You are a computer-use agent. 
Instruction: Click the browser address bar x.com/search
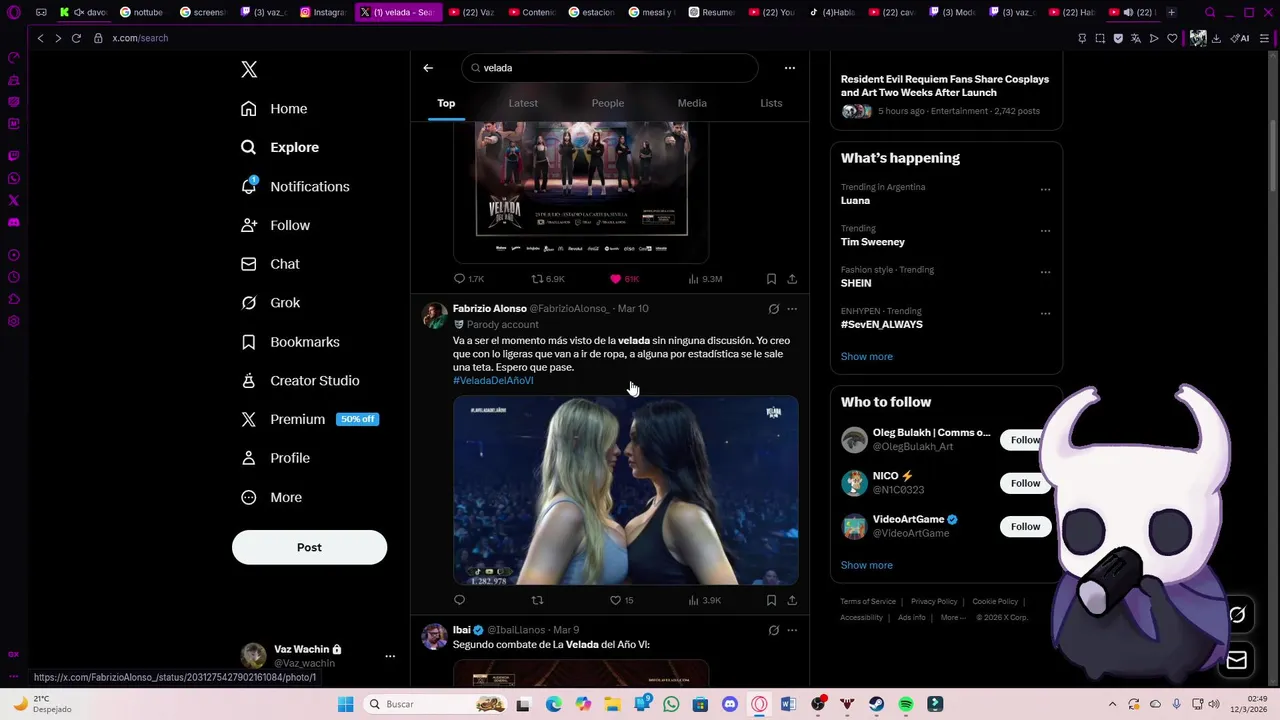point(140,38)
